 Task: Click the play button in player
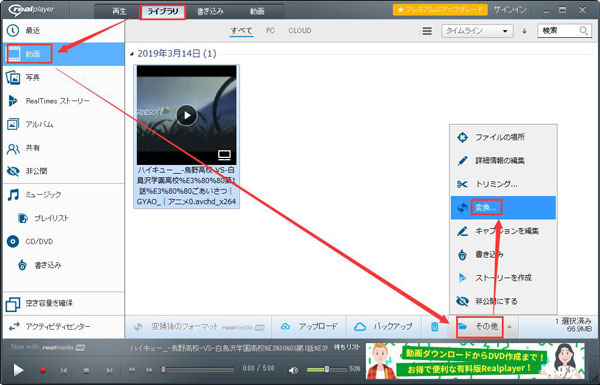[x=18, y=370]
